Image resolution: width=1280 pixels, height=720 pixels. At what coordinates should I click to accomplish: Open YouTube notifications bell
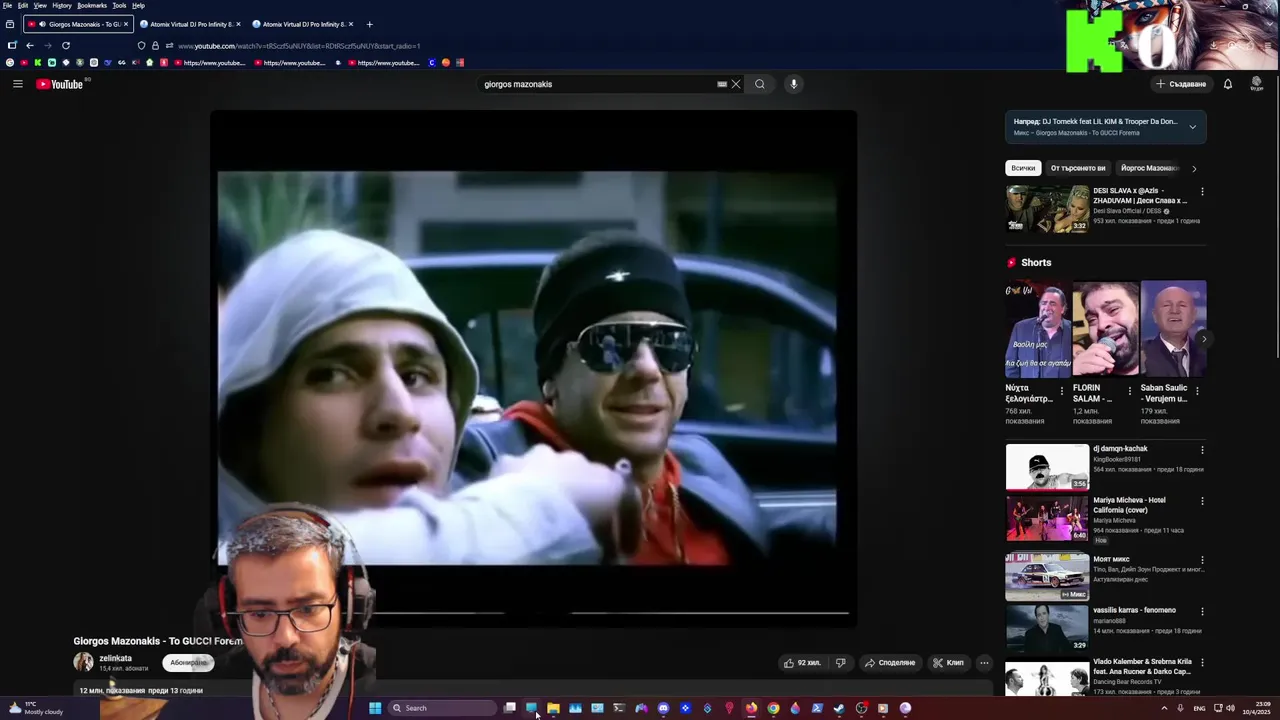pyautogui.click(x=1228, y=84)
